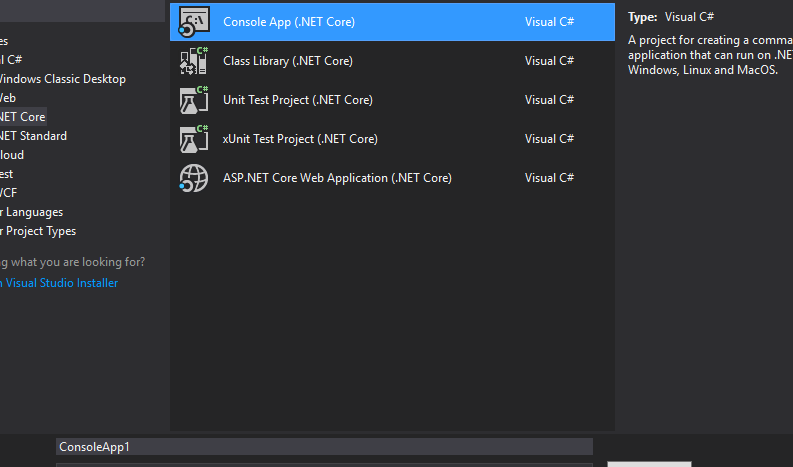Open the WCF project category
The image size is (793, 467).
(9, 193)
